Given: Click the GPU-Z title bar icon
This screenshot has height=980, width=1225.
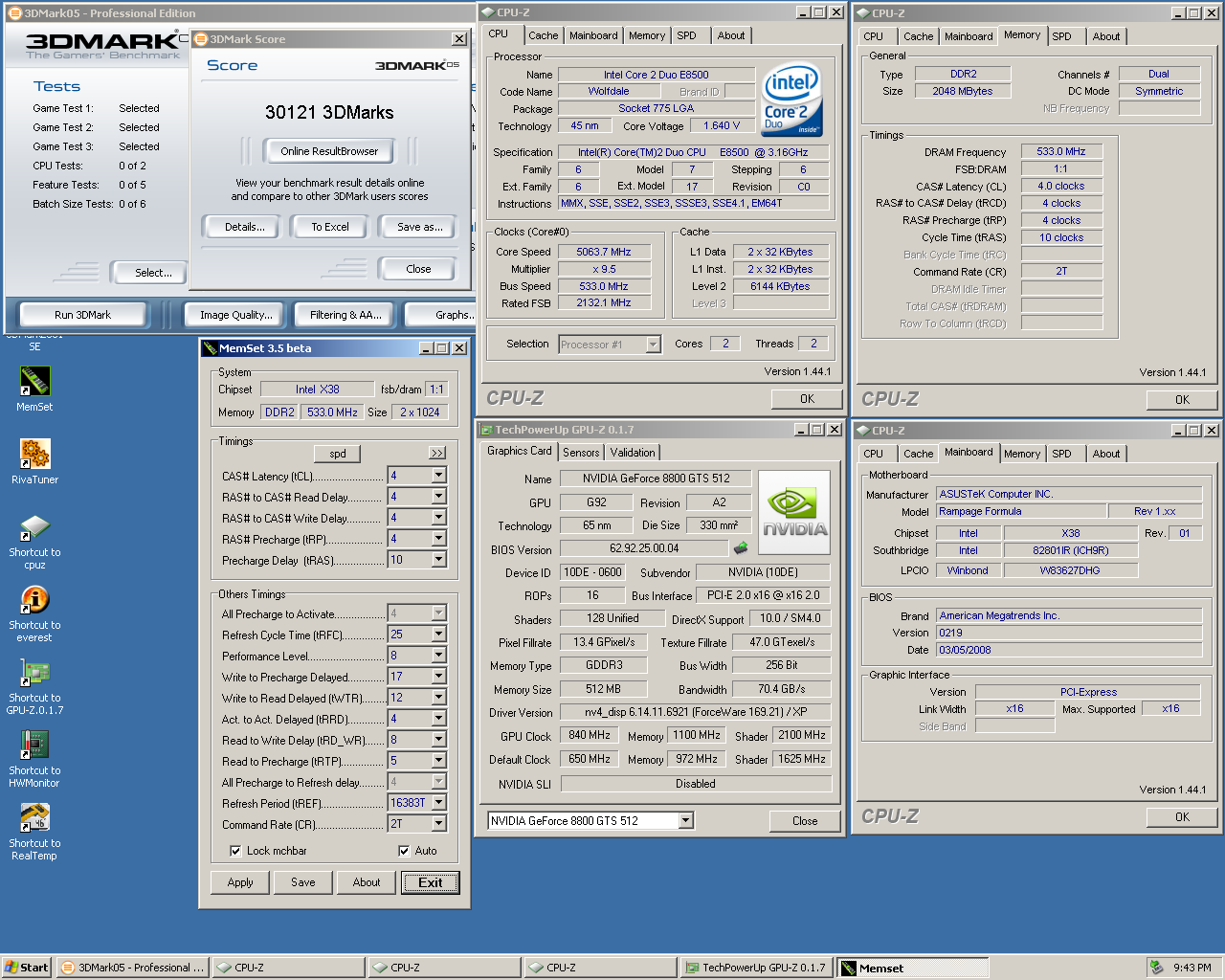Looking at the screenshot, I should (x=486, y=430).
